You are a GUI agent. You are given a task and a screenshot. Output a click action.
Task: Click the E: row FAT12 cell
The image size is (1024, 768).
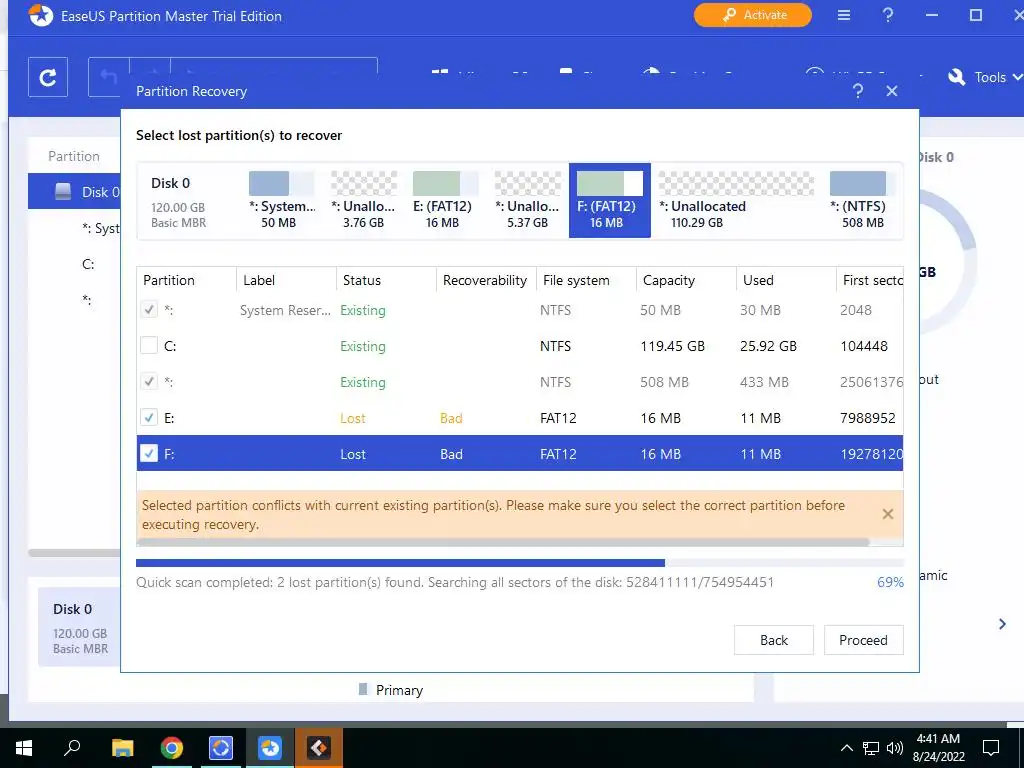coord(558,418)
